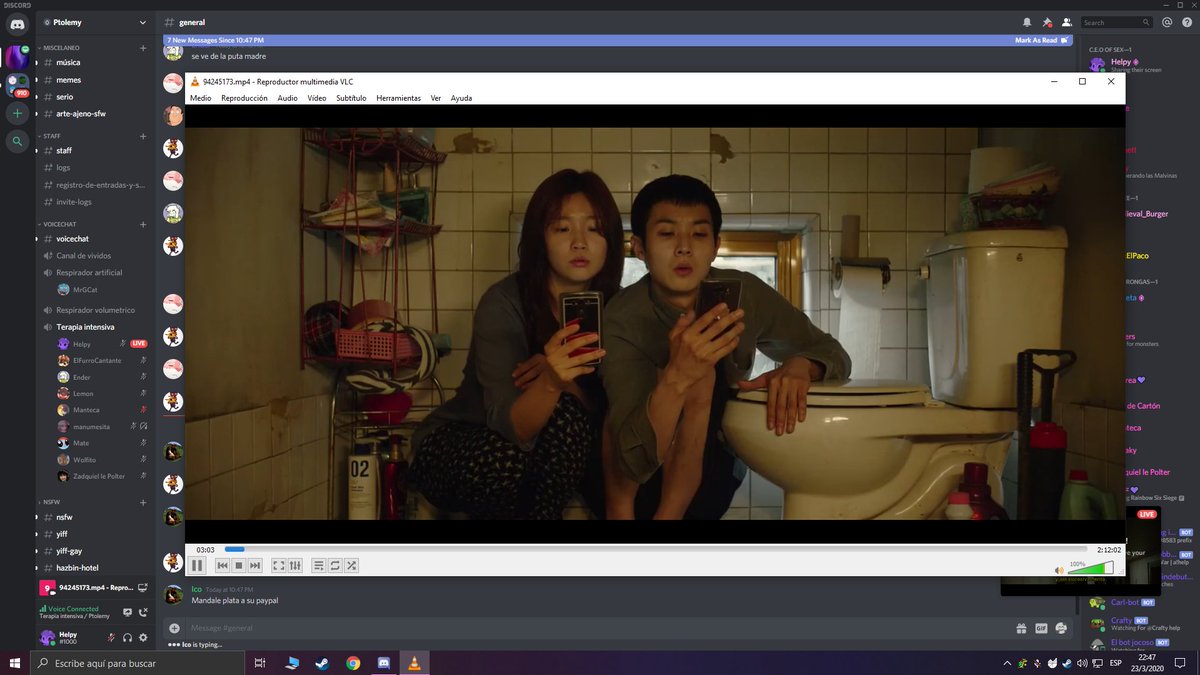Open Discord User Settings gear
Screen dimensions: 1200x675
143,637
